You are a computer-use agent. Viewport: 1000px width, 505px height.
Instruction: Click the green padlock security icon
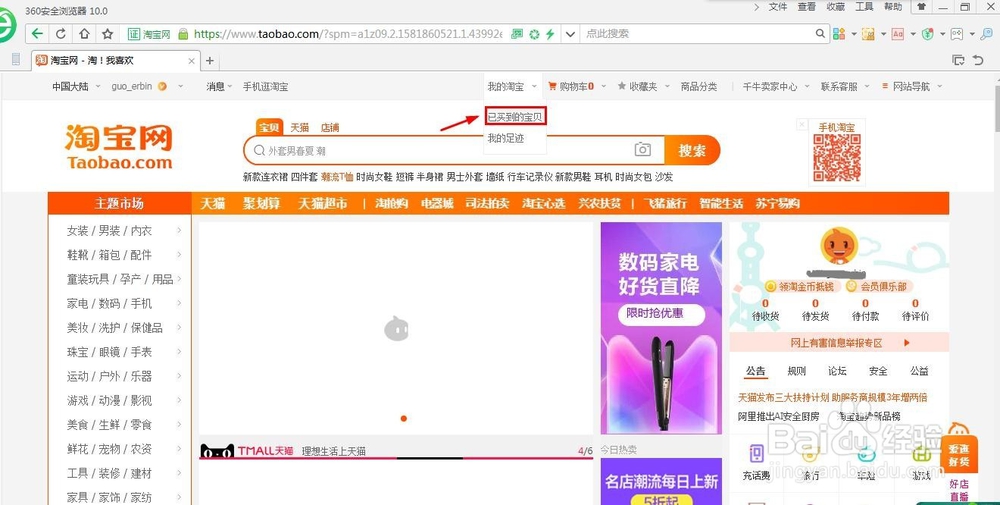(184, 34)
